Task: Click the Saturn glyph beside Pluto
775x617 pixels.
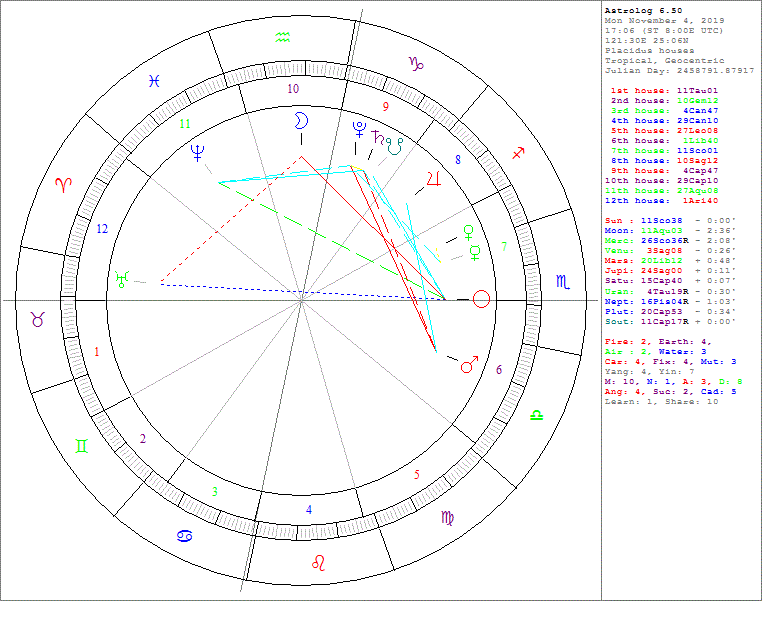Action: tap(379, 136)
